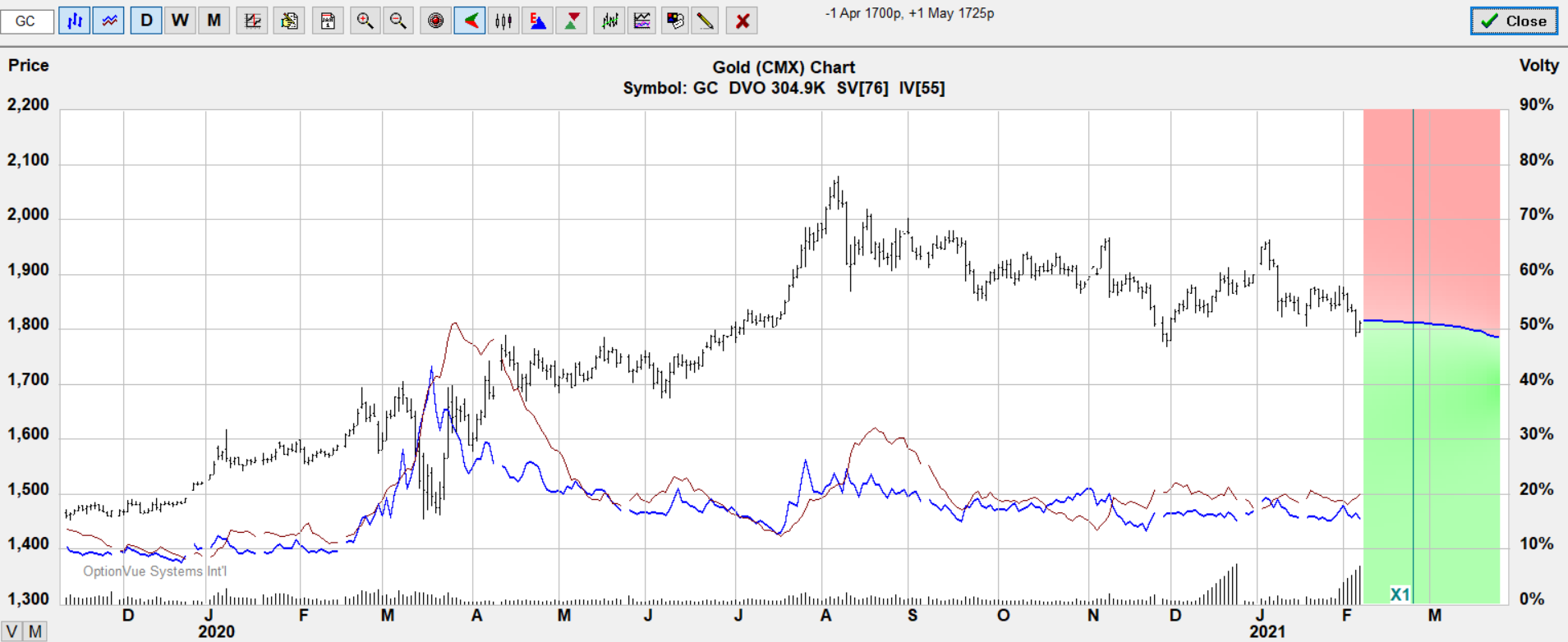Click the 'Gold (CMX) Chart' title
1568x642 pixels.
(x=784, y=67)
